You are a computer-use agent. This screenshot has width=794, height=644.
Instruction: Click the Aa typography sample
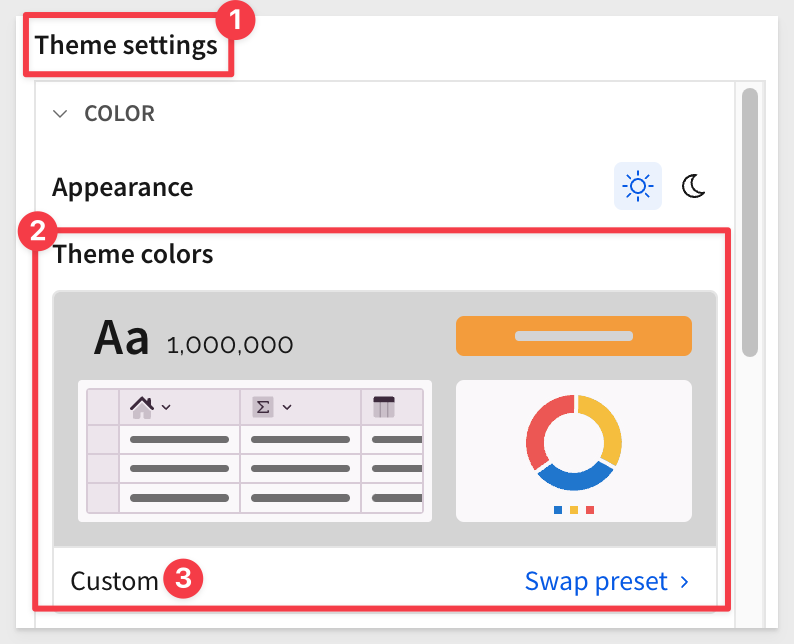click(x=122, y=338)
